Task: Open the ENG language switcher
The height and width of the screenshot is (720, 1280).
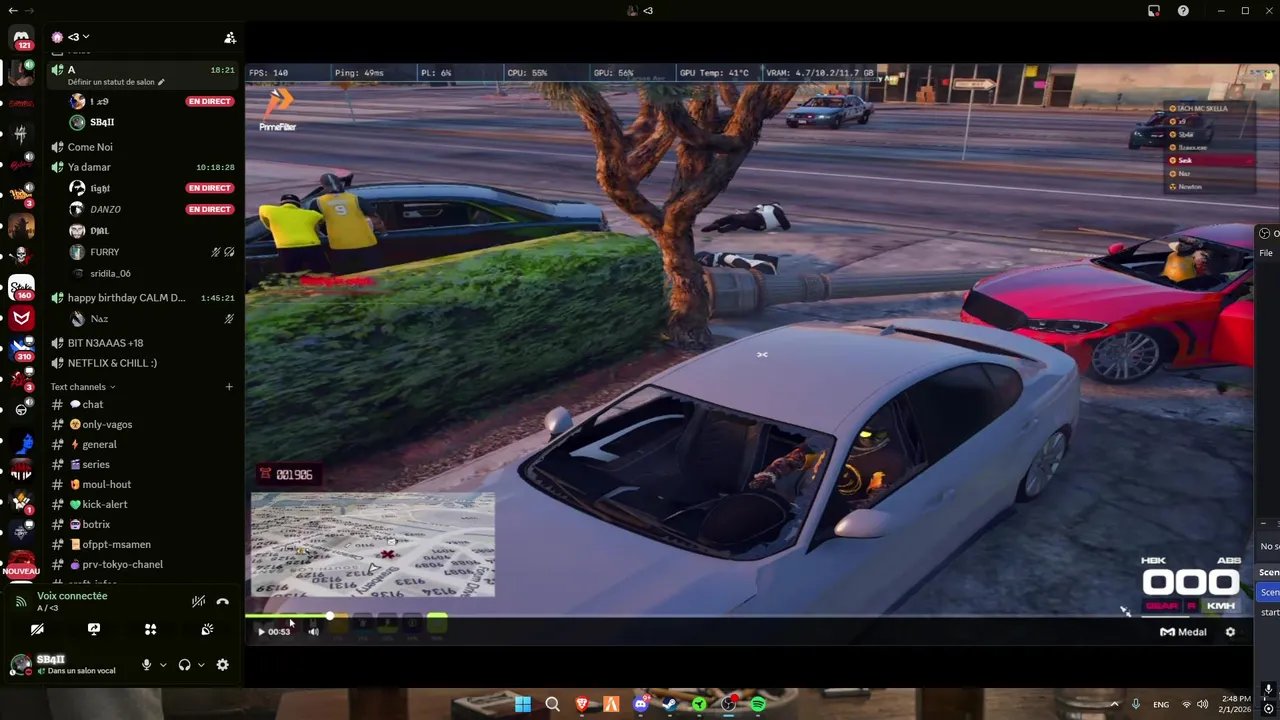Action: click(x=1161, y=705)
